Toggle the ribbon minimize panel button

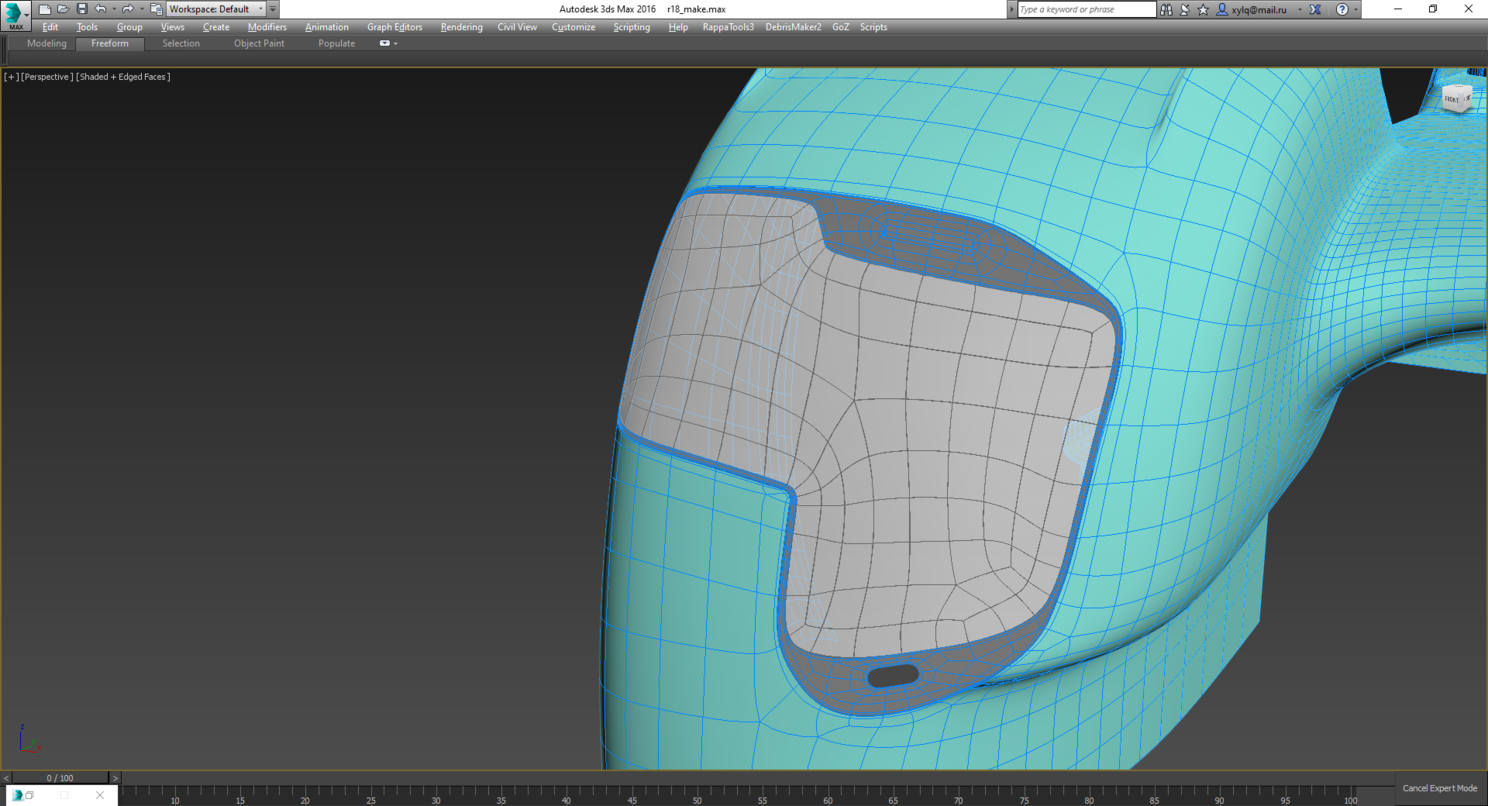pos(385,44)
